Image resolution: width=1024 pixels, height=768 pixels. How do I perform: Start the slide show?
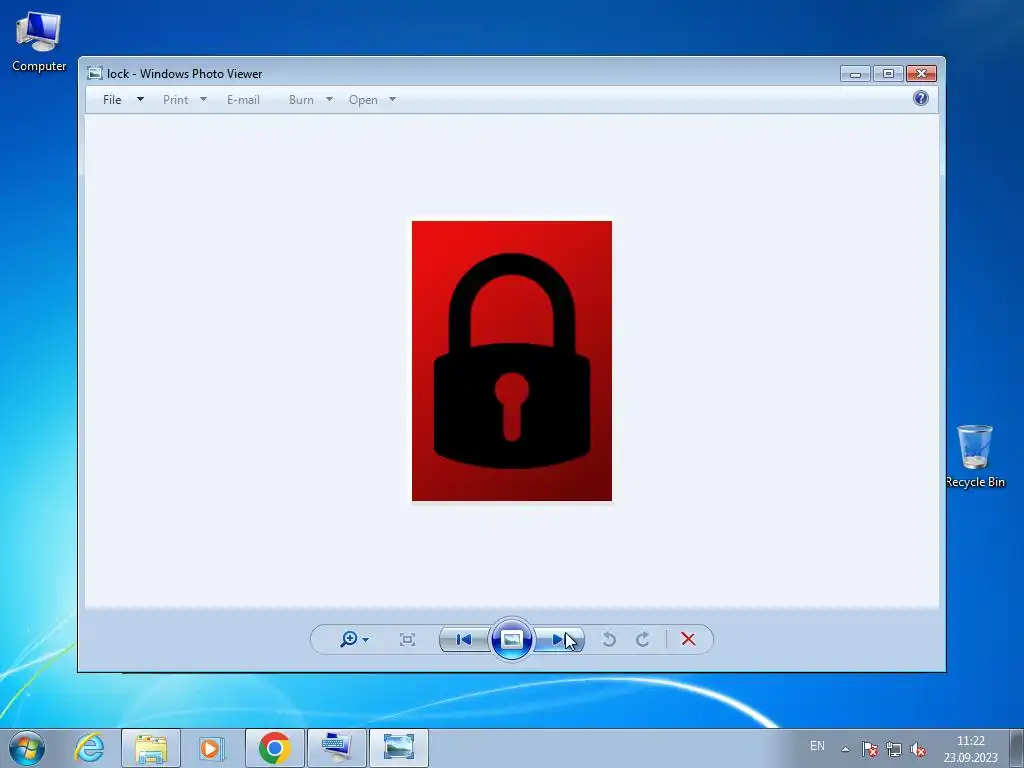coord(511,639)
